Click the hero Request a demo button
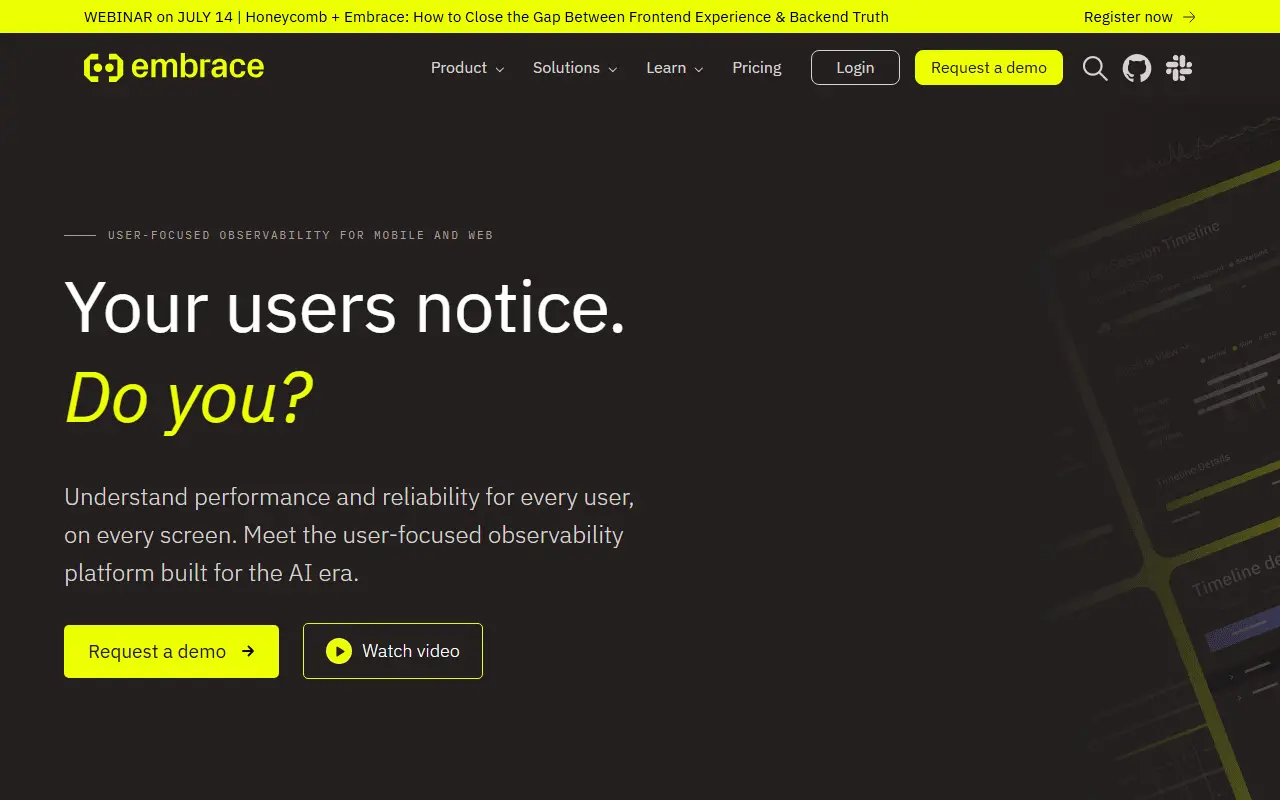Screen dimensions: 1280x800 tap(171, 651)
